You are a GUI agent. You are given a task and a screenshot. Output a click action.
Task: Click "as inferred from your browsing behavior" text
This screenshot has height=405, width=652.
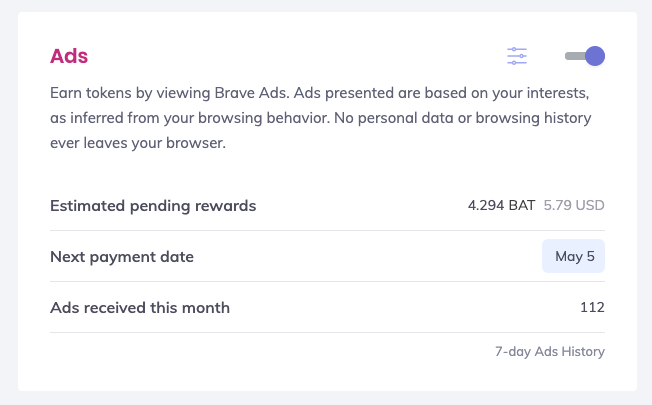[x=190, y=118]
